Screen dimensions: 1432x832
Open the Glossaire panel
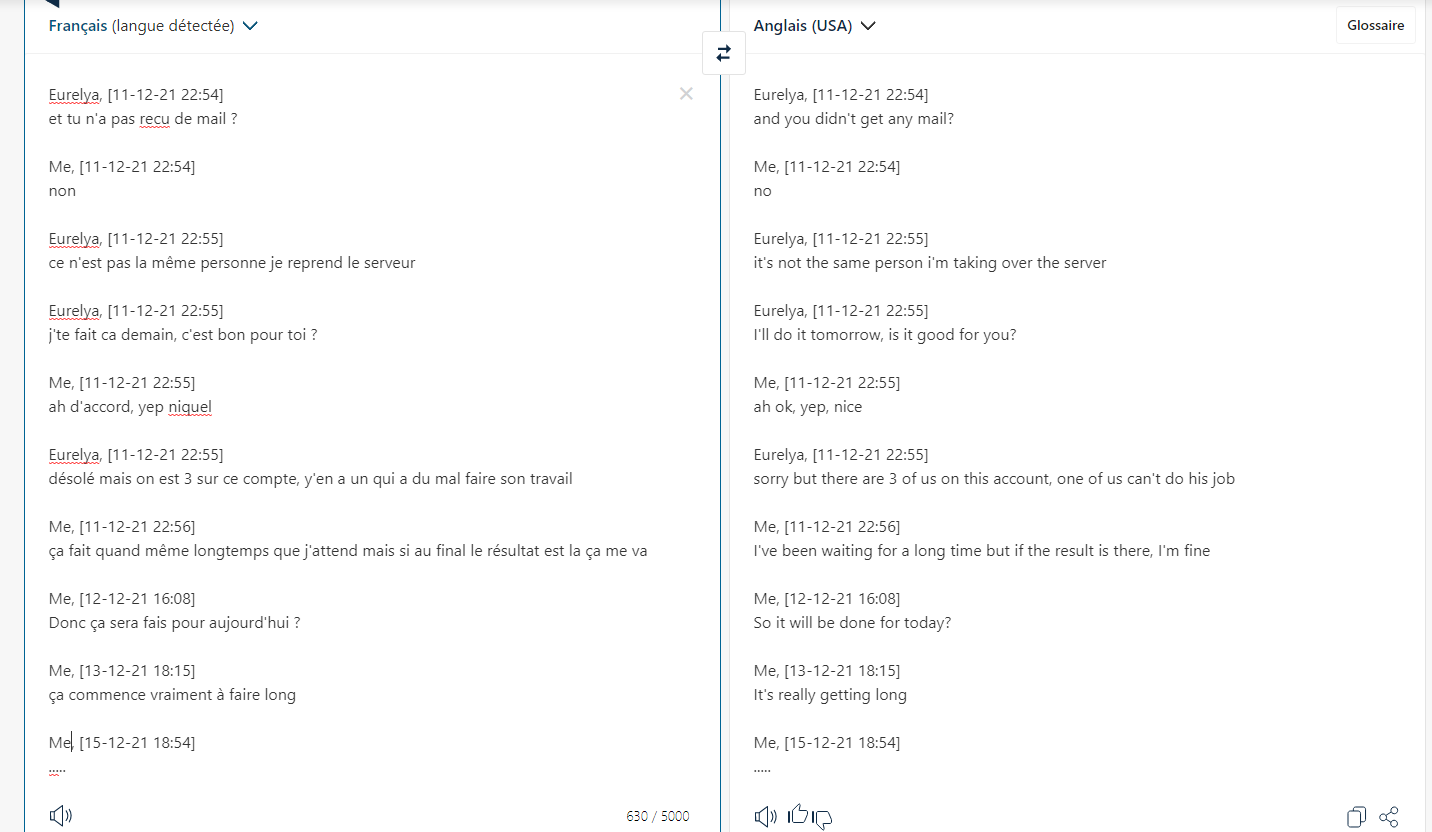tap(1376, 26)
